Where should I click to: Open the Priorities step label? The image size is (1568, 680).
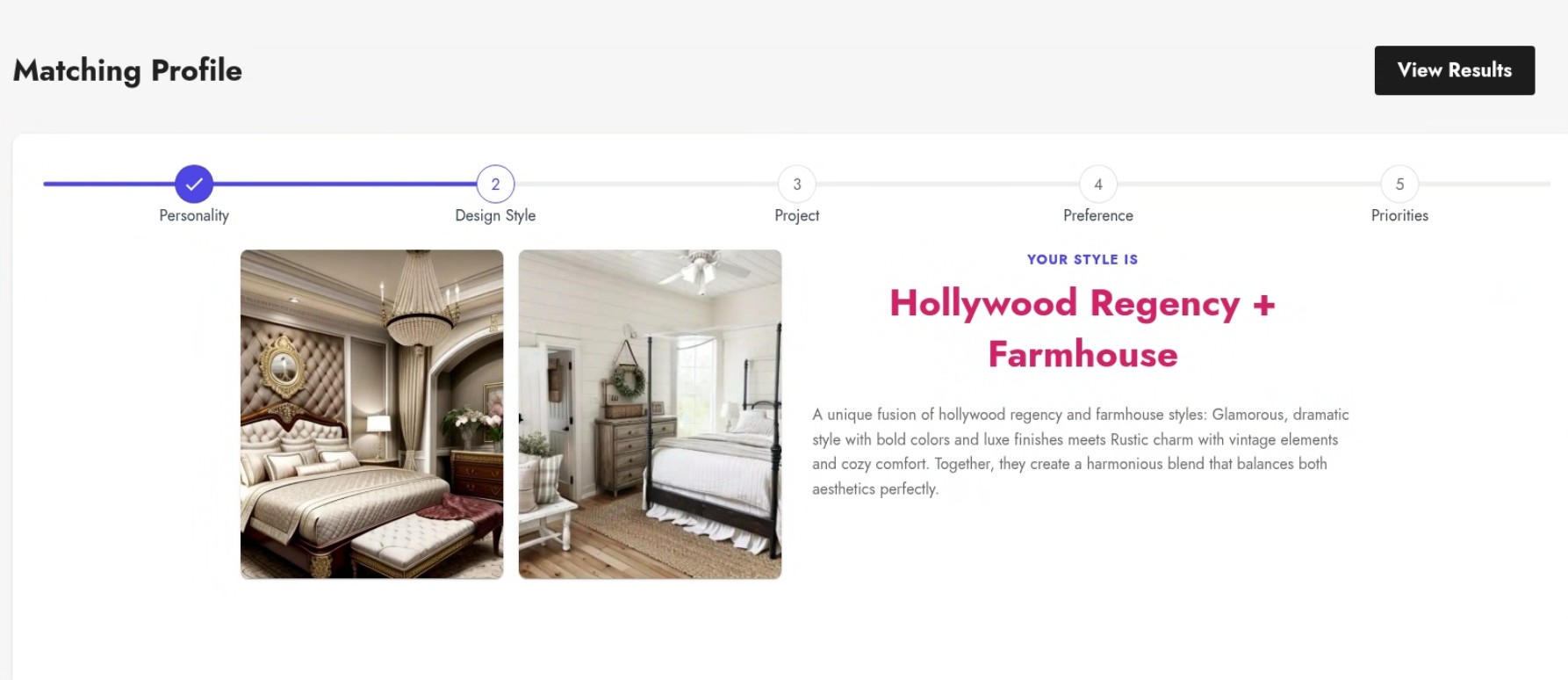[x=1399, y=215]
